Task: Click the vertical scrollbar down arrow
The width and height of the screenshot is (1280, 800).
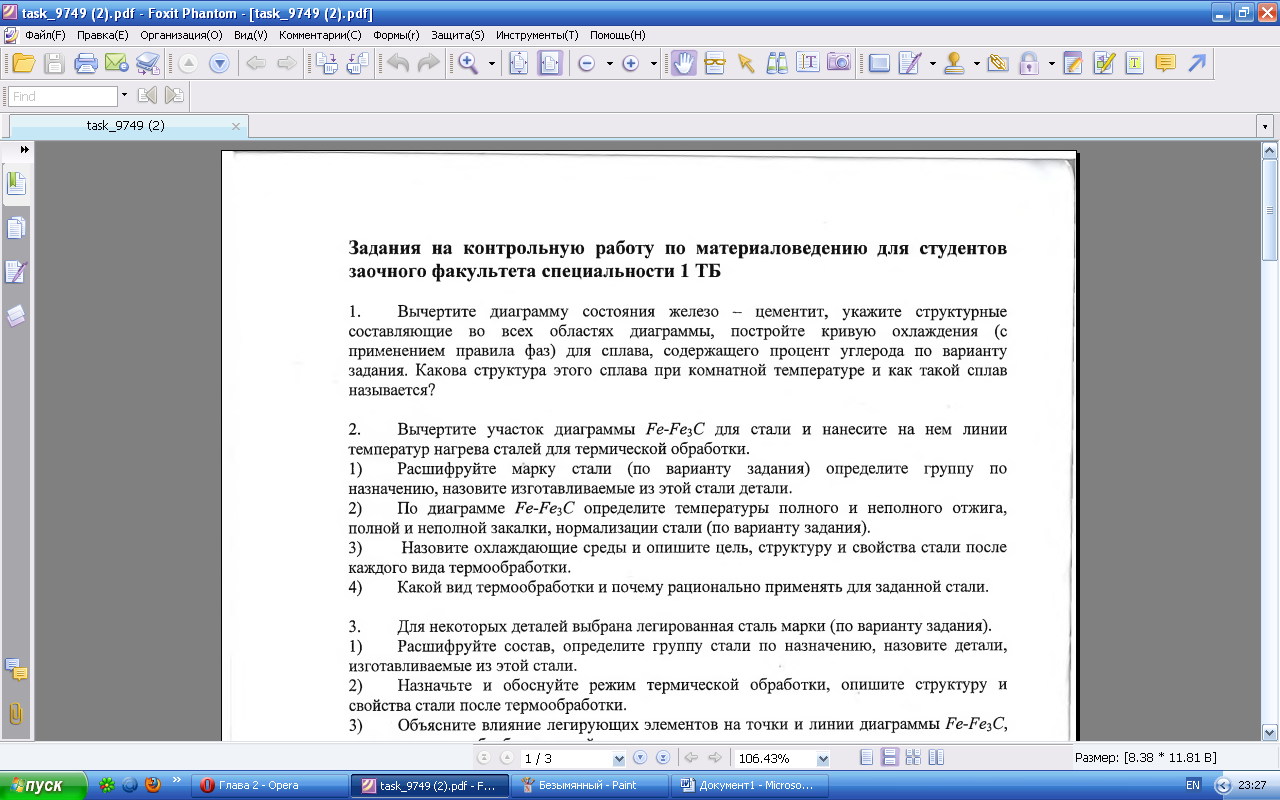Action: click(1270, 733)
